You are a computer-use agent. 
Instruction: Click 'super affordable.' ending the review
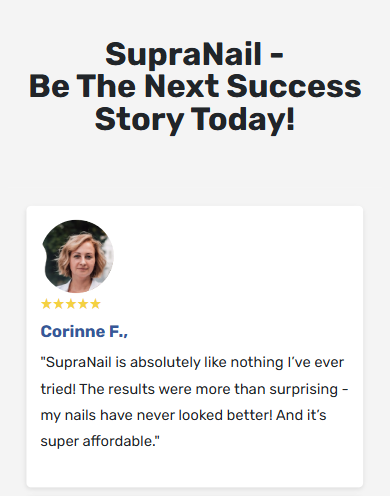99,442
